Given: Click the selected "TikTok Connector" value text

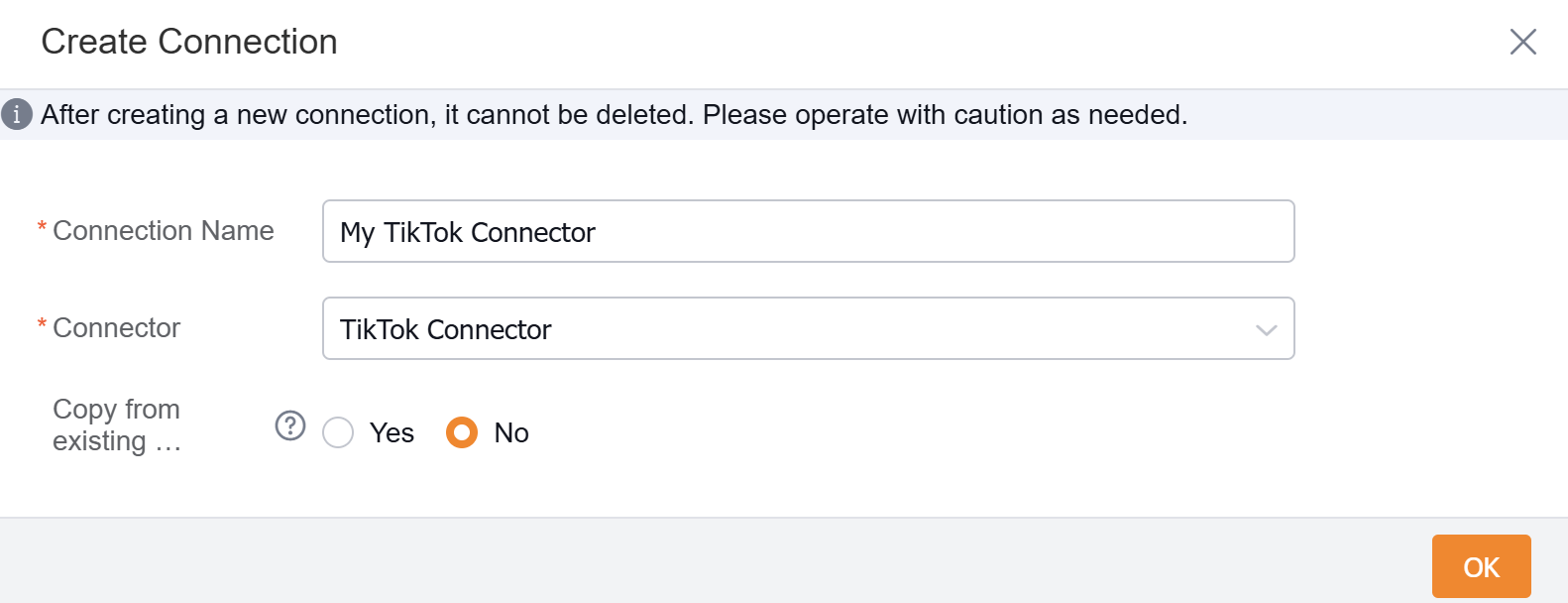Looking at the screenshot, I should point(446,330).
